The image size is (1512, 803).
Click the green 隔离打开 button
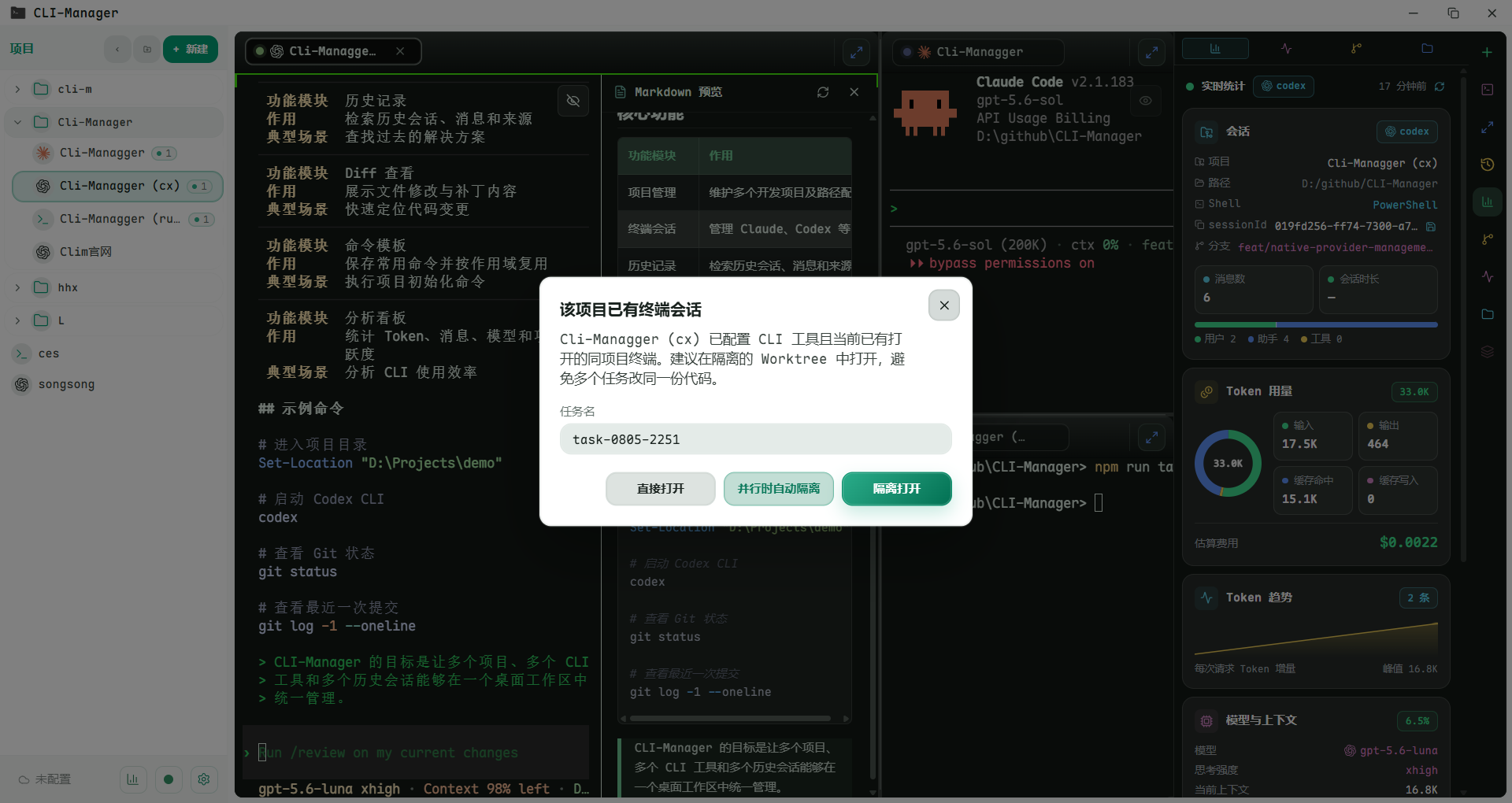[896, 489]
